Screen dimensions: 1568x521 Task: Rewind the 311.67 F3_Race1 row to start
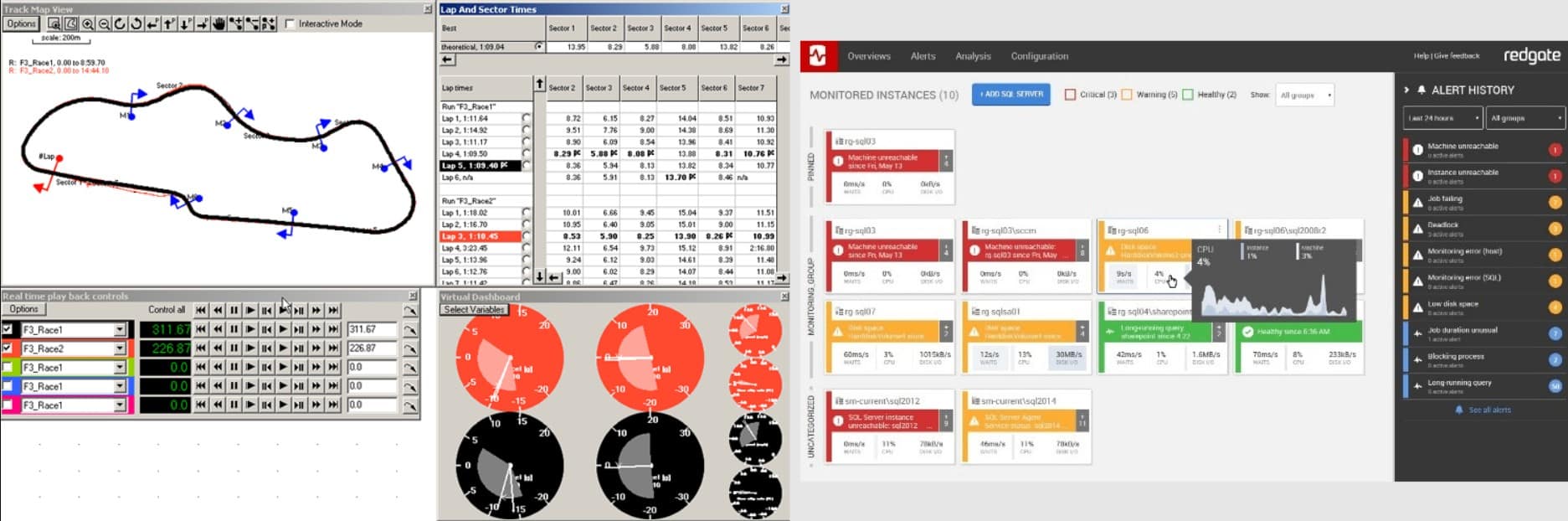click(201, 329)
